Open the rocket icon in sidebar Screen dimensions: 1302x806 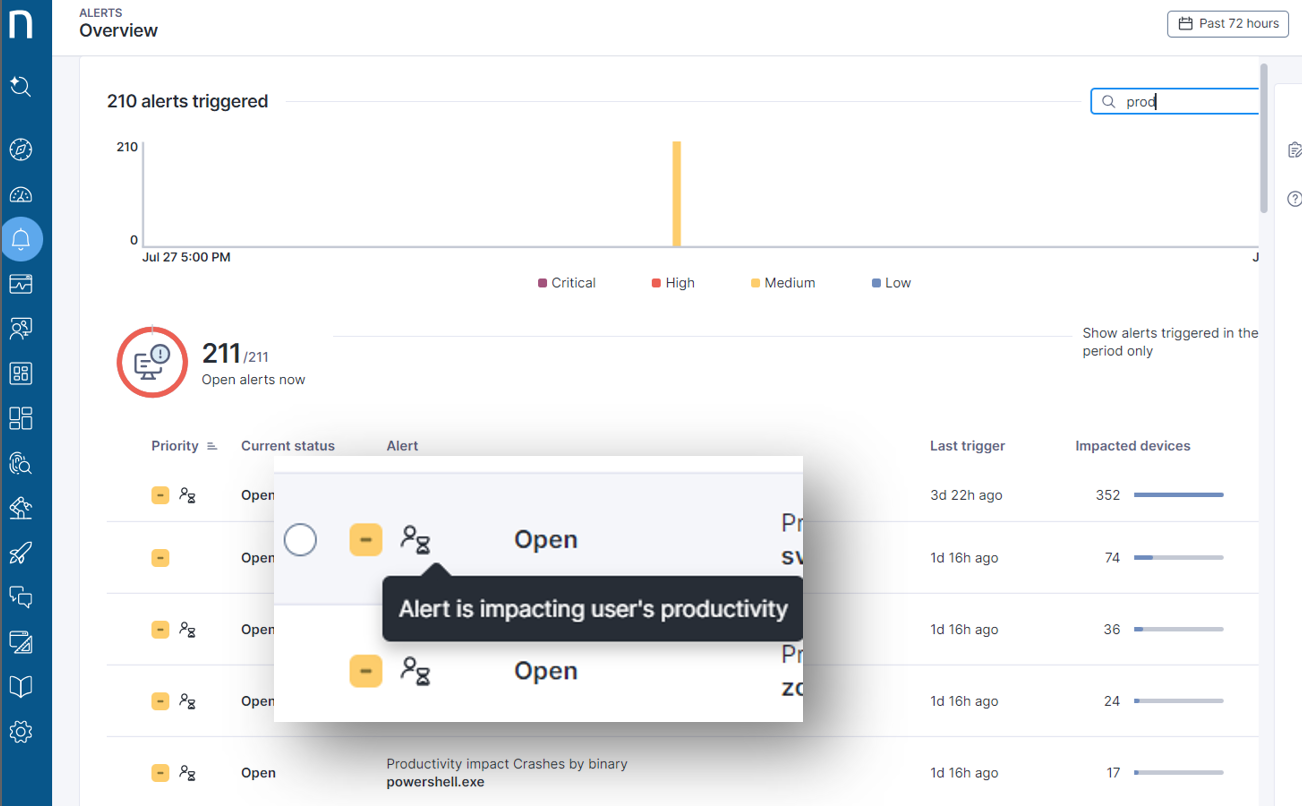tap(21, 553)
